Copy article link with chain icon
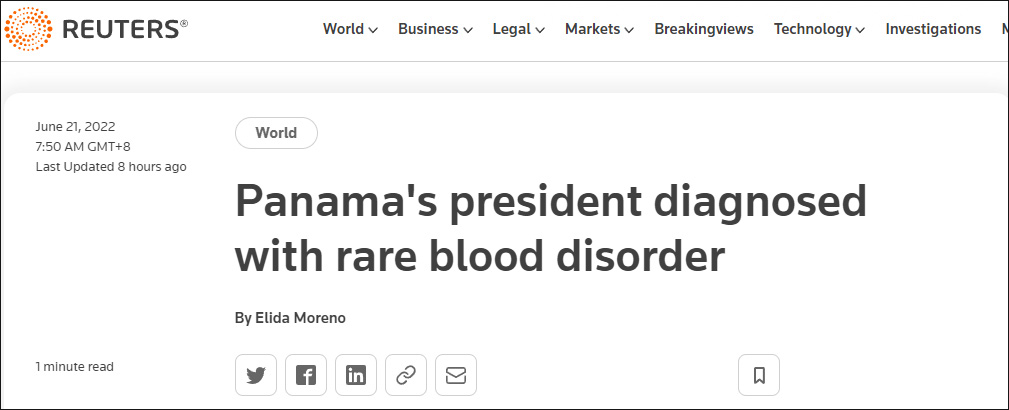Screen dimensions: 1009x410 406,375
